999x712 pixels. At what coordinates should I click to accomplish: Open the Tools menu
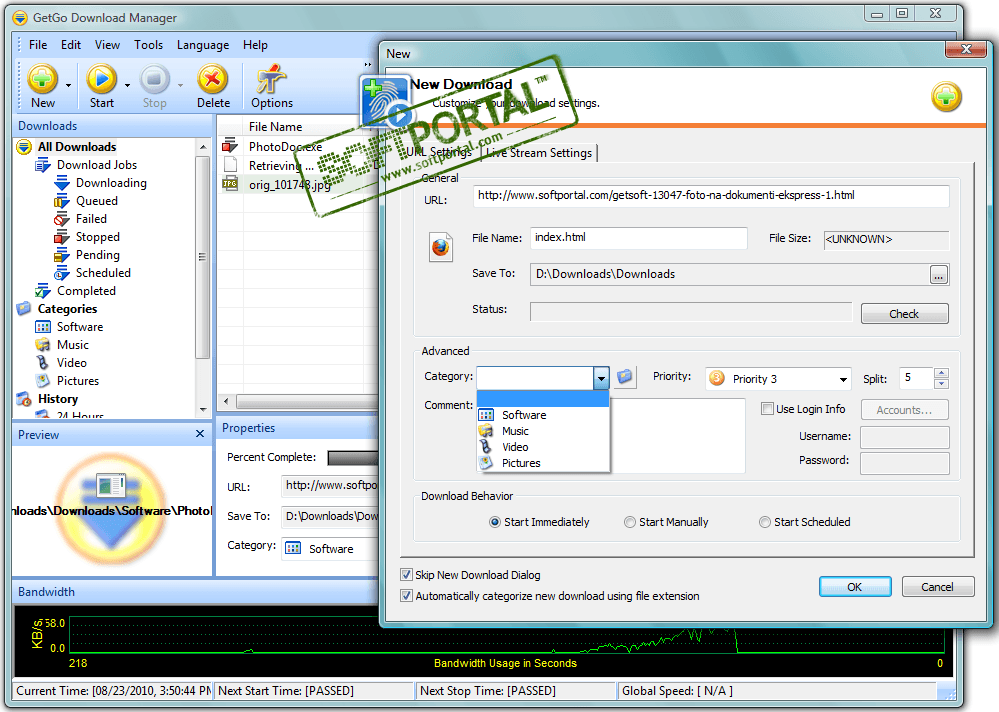[x=148, y=45]
